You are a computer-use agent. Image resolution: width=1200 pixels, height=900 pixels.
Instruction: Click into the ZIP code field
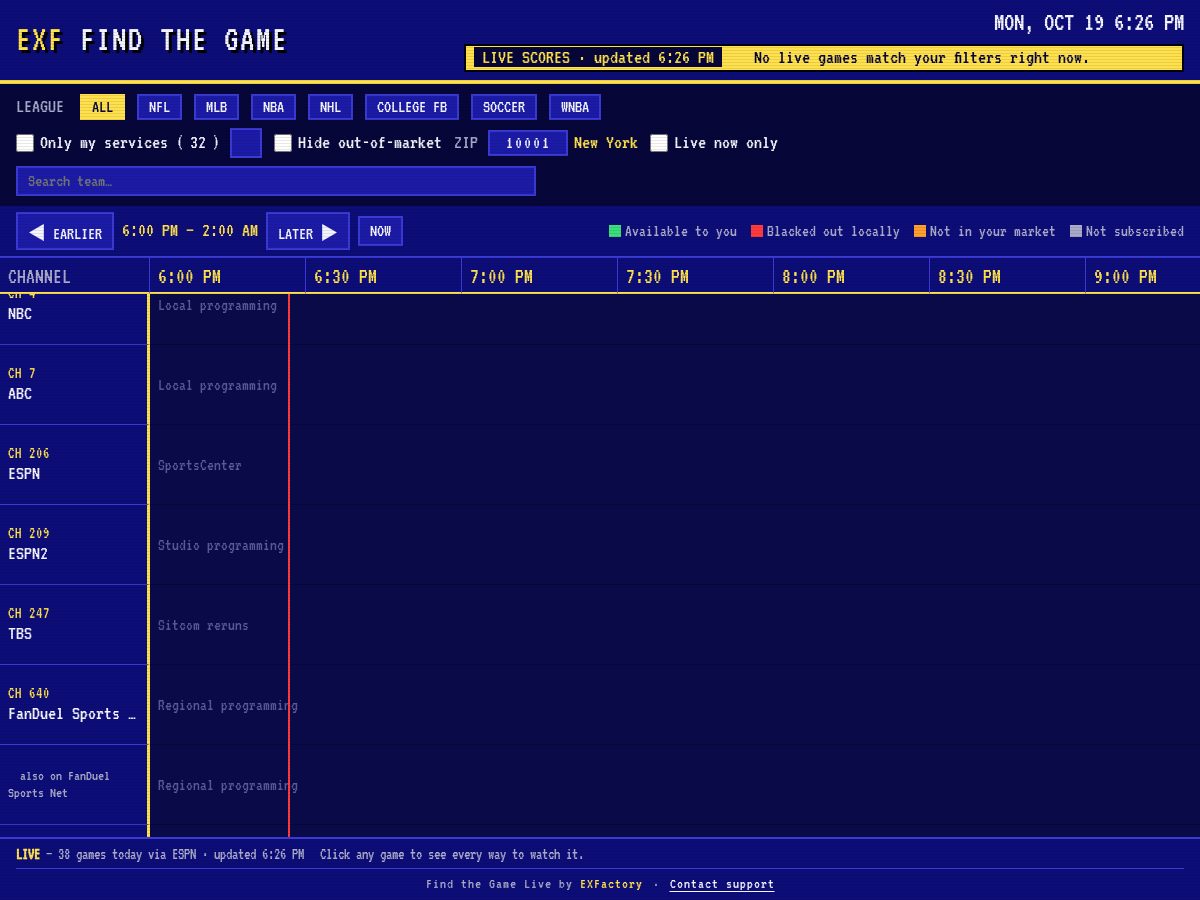click(528, 143)
